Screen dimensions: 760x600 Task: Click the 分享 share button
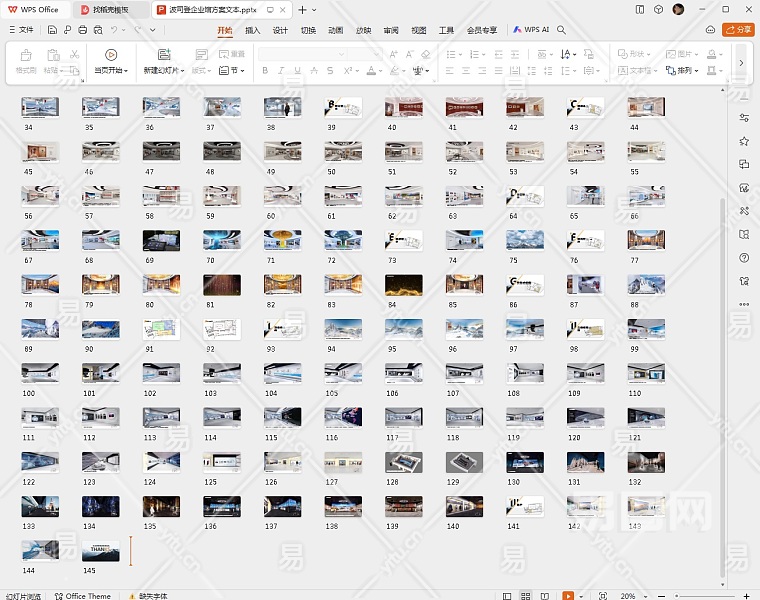click(738, 30)
